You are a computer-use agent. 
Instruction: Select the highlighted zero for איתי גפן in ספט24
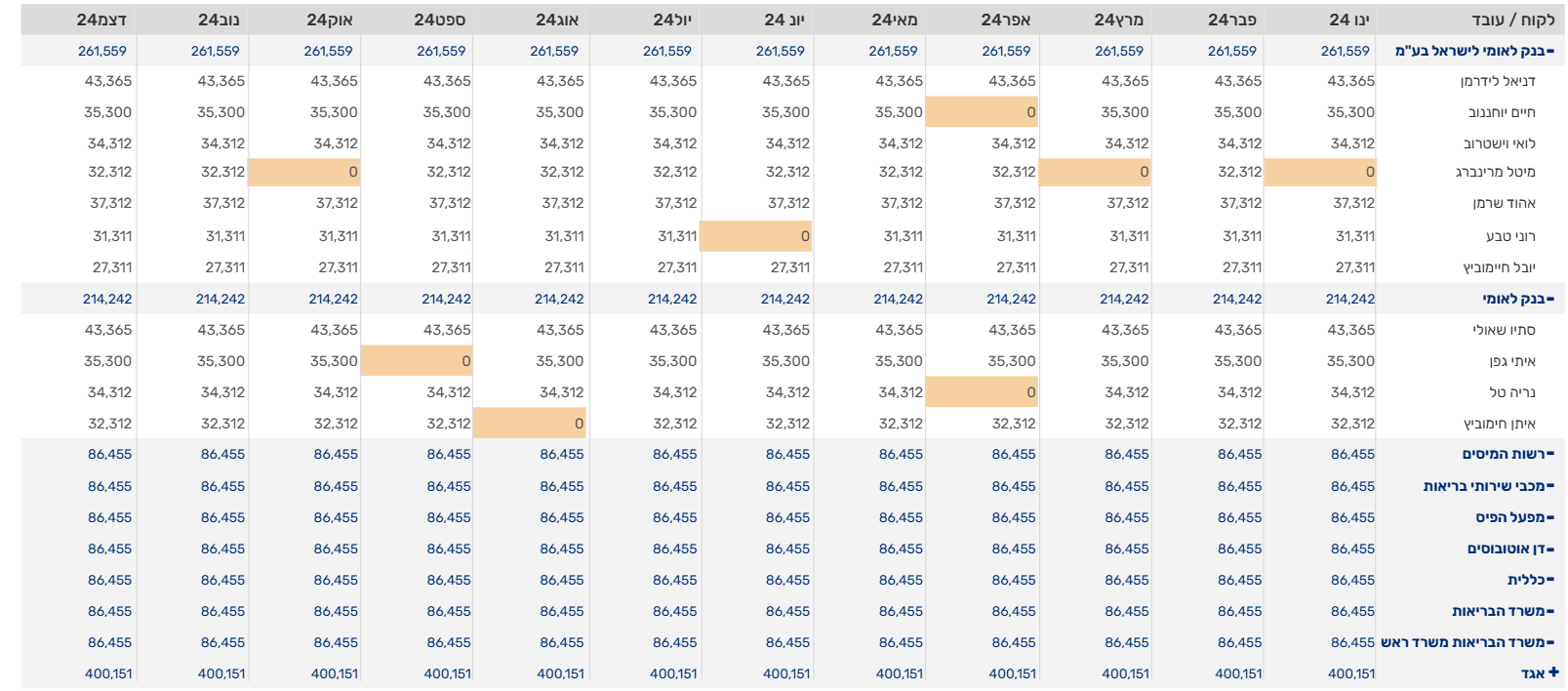point(415,360)
